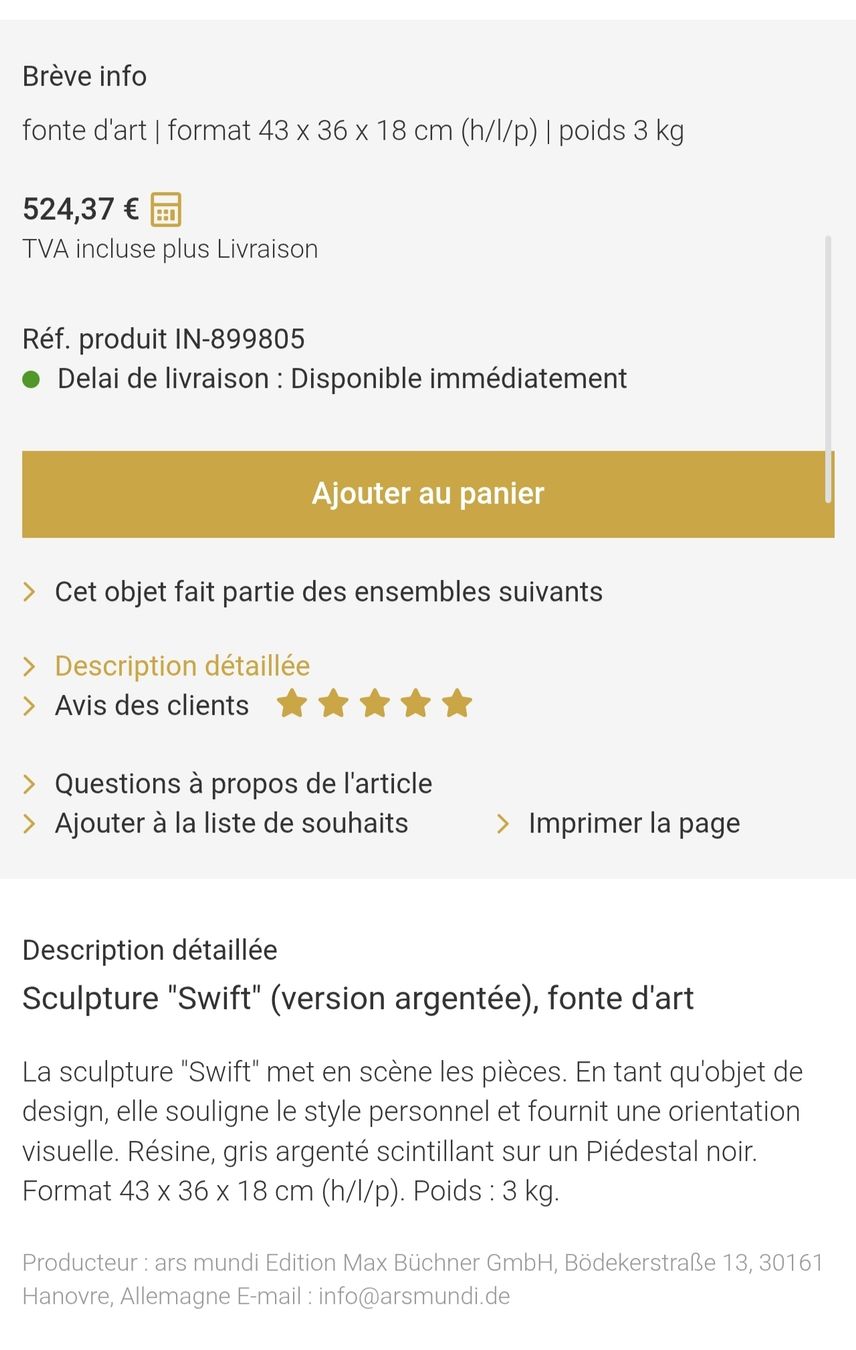Image resolution: width=856 pixels, height=1350 pixels.
Task: Click the chevron beside gold 'Description détaillée' link
Action: (x=30, y=666)
